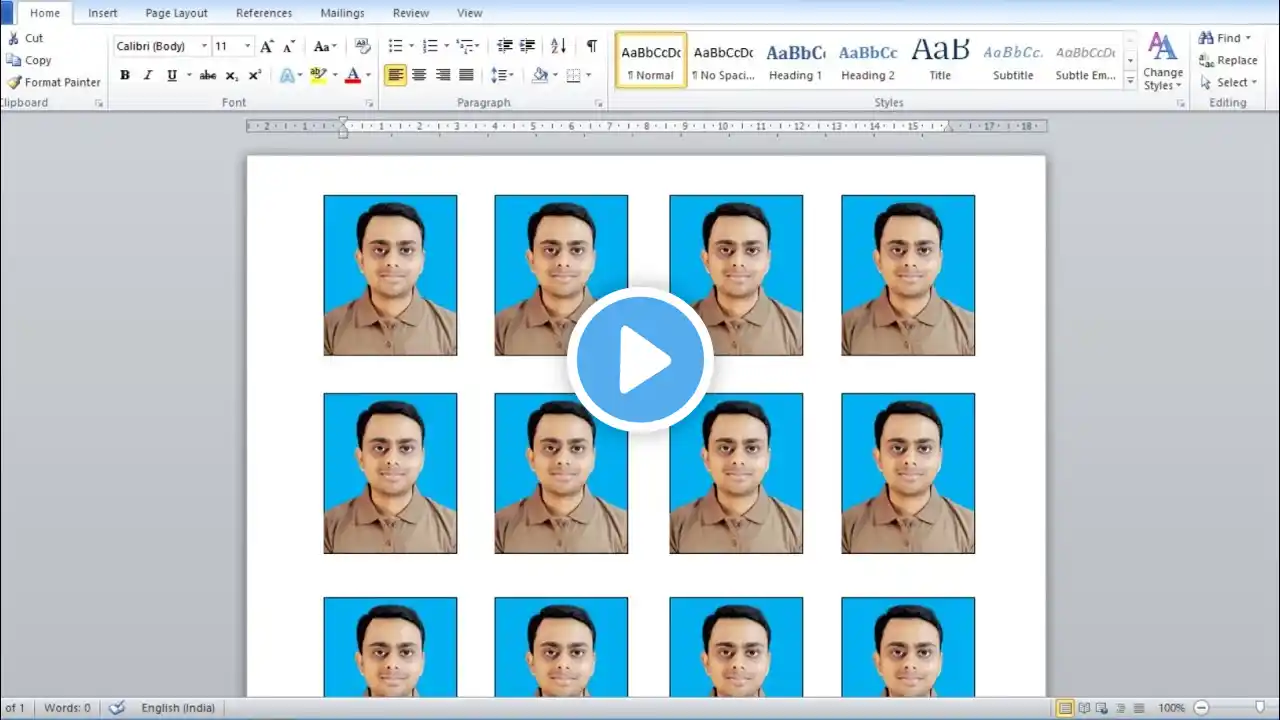Apply the Heading 2 style
Screen dimensions: 1280x720
(x=868, y=60)
